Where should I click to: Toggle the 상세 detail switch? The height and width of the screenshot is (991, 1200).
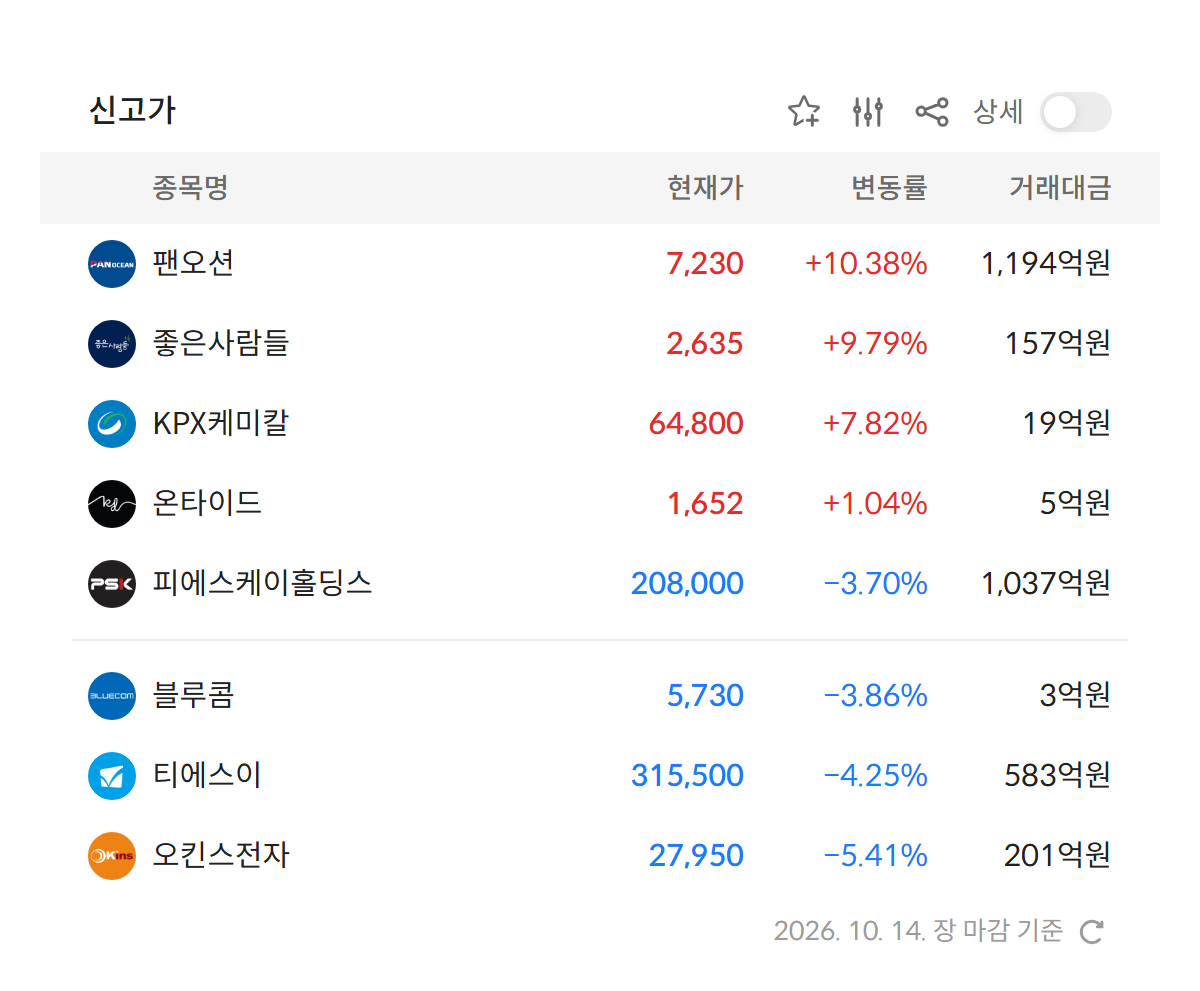[x=1076, y=112]
